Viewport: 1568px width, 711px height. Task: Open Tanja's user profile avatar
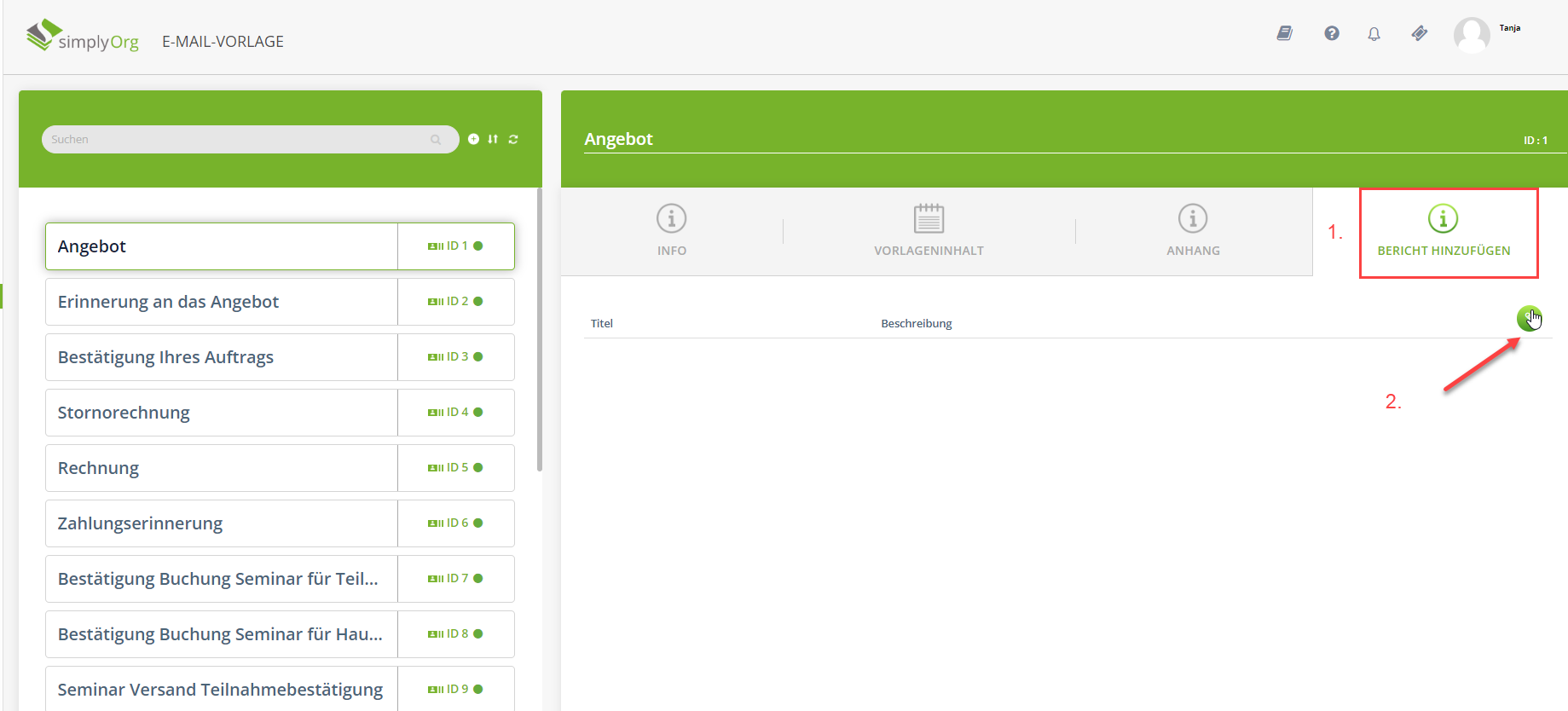coord(1471,35)
